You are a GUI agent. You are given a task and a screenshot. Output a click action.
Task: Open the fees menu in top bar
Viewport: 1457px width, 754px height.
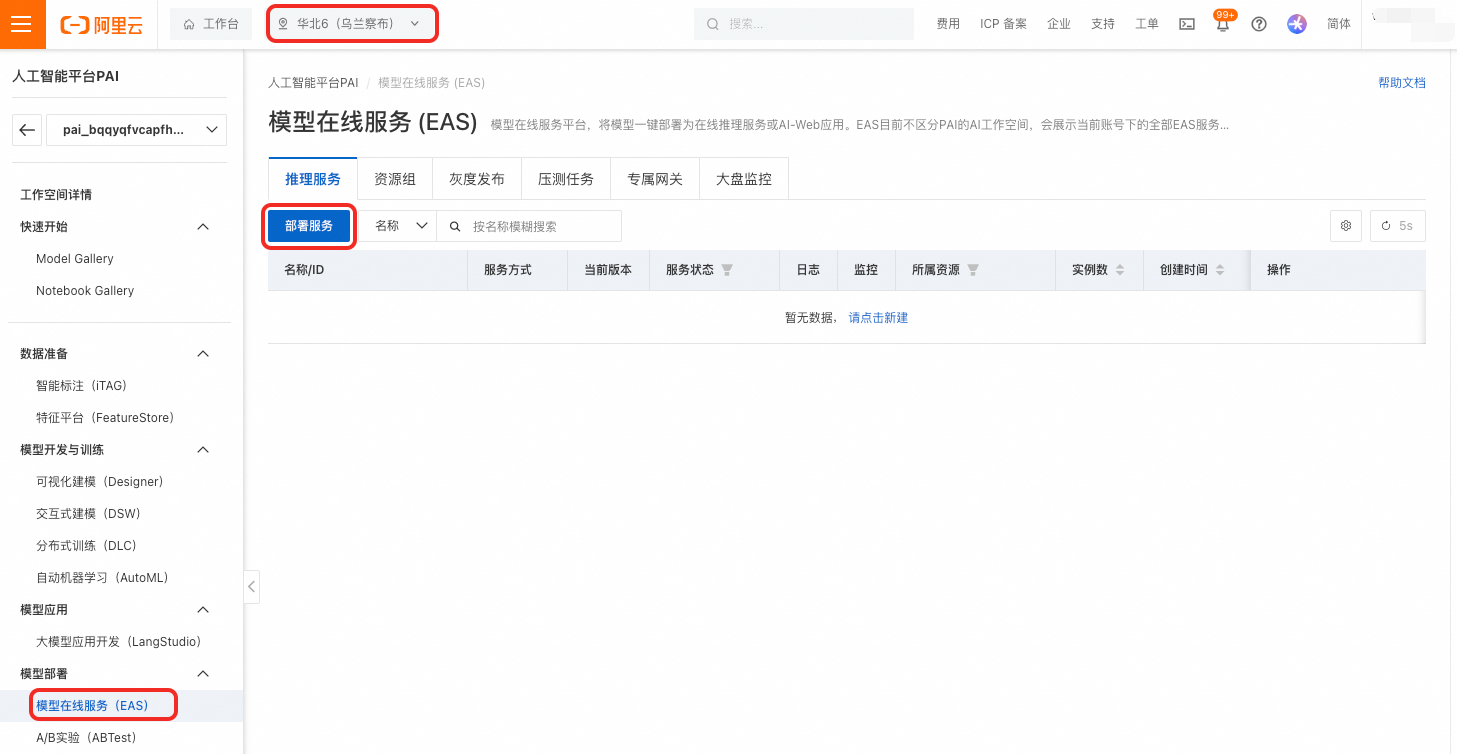[948, 24]
